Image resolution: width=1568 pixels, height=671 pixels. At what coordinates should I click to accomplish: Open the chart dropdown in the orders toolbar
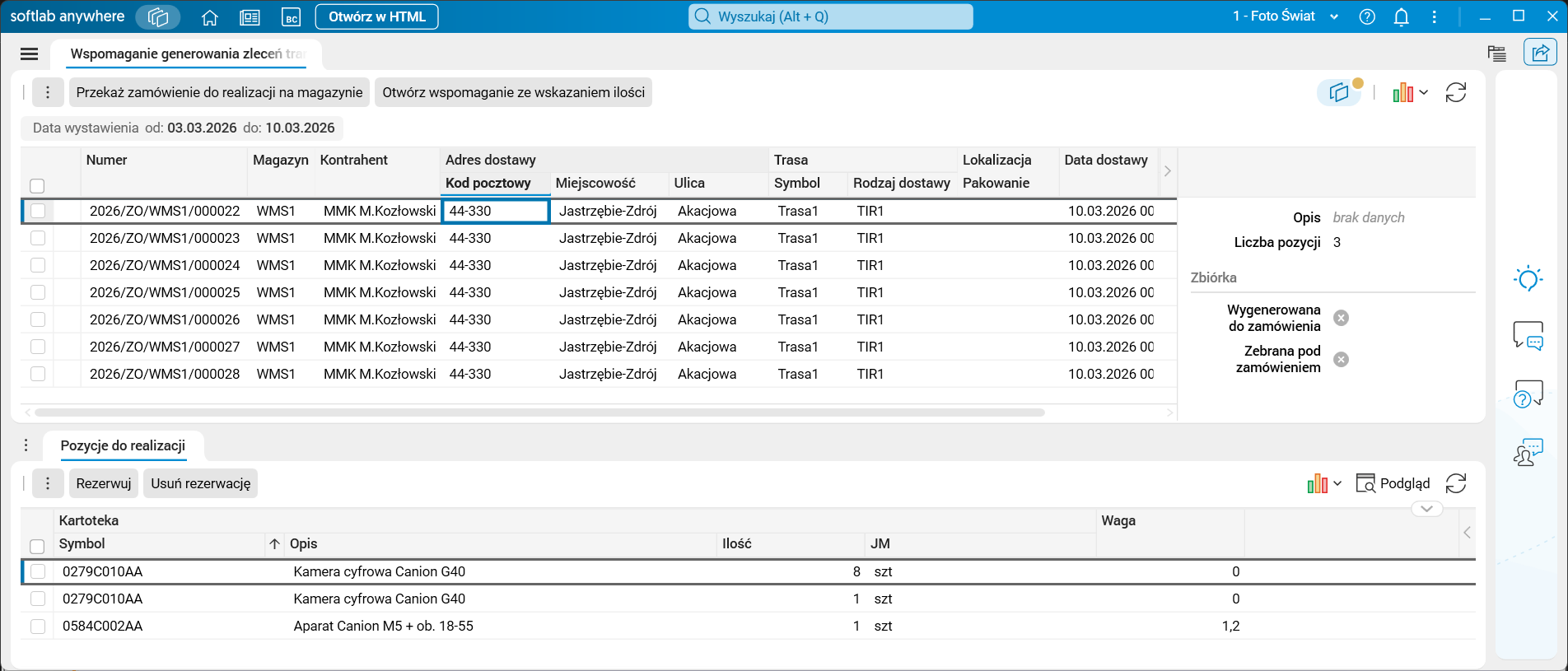click(x=1409, y=92)
